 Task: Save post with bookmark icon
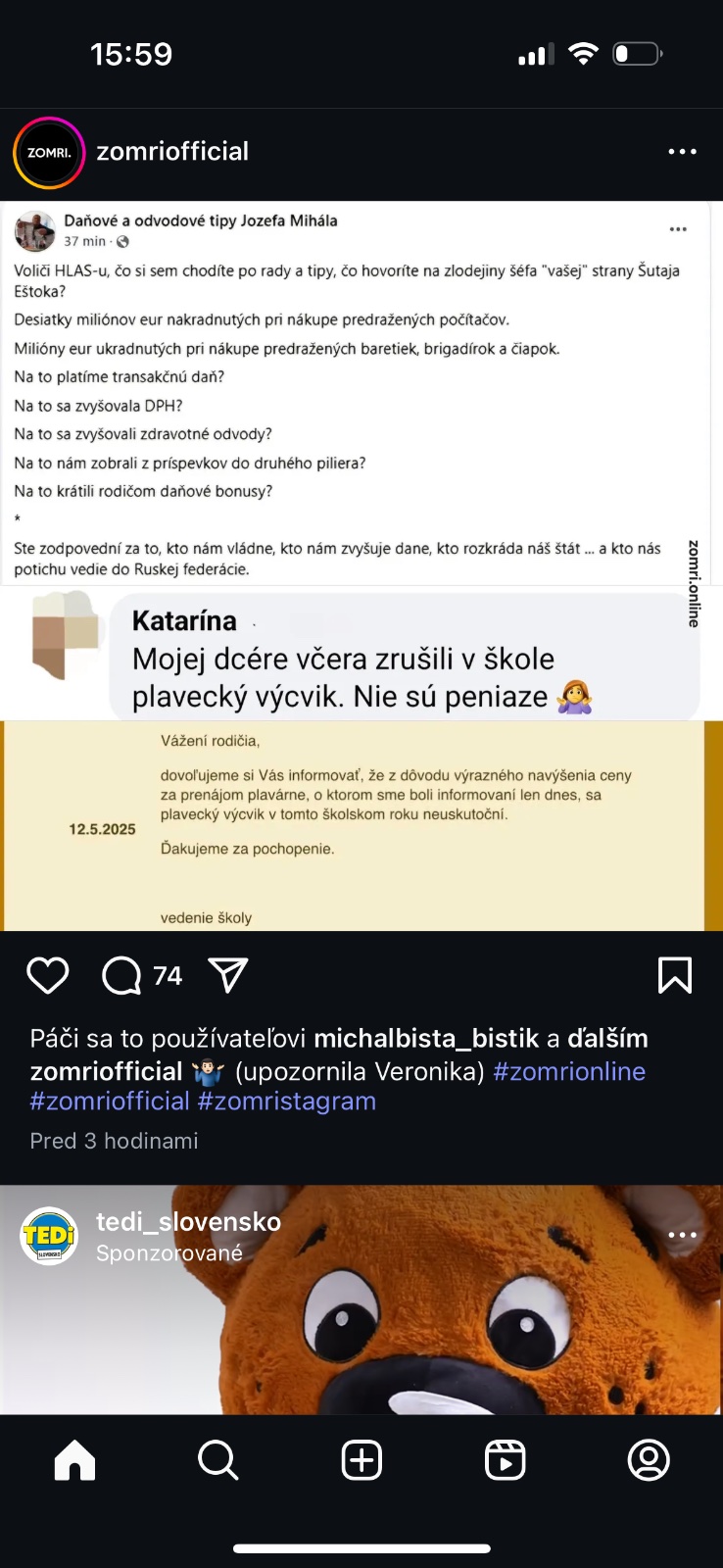pyautogui.click(x=675, y=975)
